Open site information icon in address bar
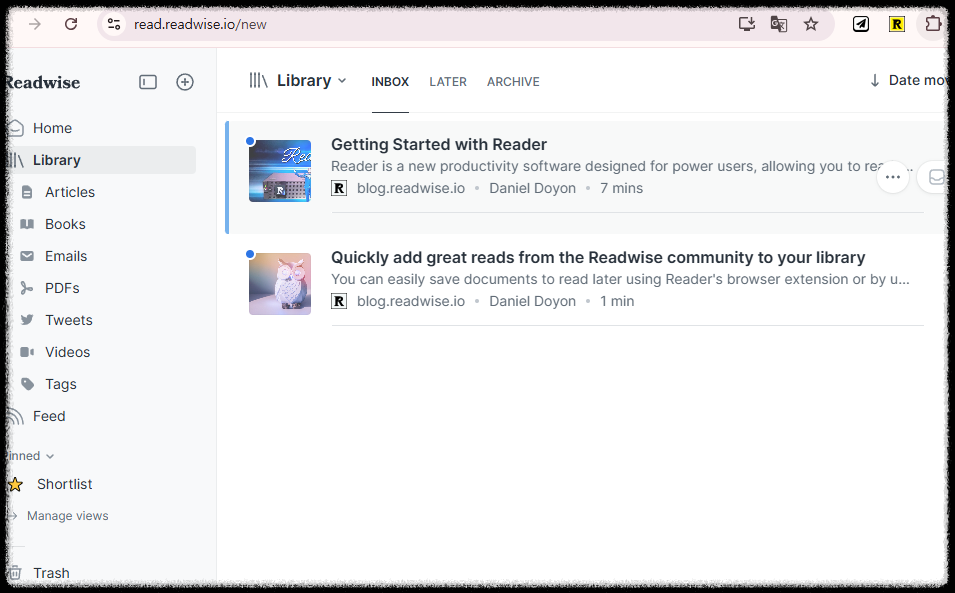The width and height of the screenshot is (955, 593). (114, 24)
